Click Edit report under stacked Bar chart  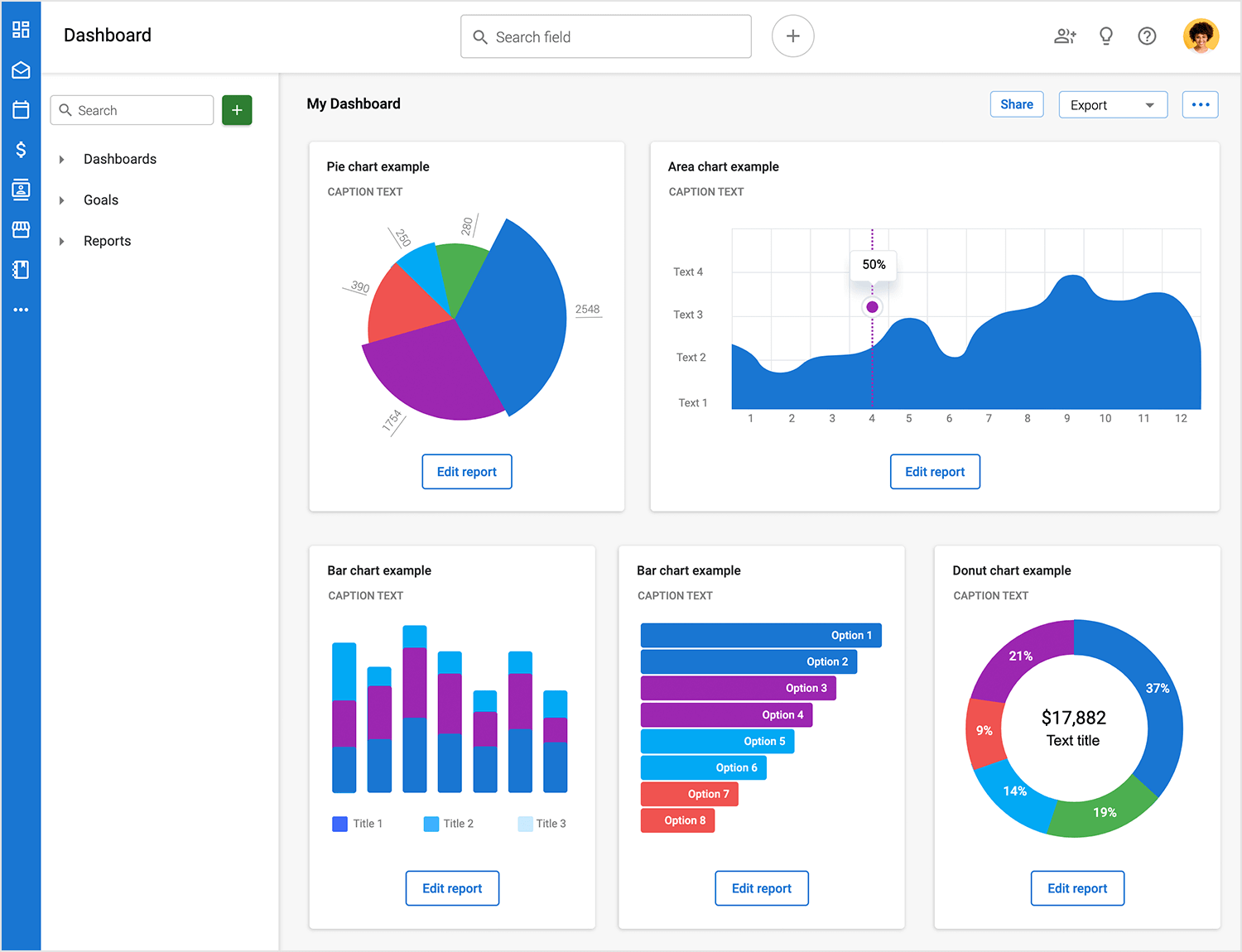[x=452, y=888]
